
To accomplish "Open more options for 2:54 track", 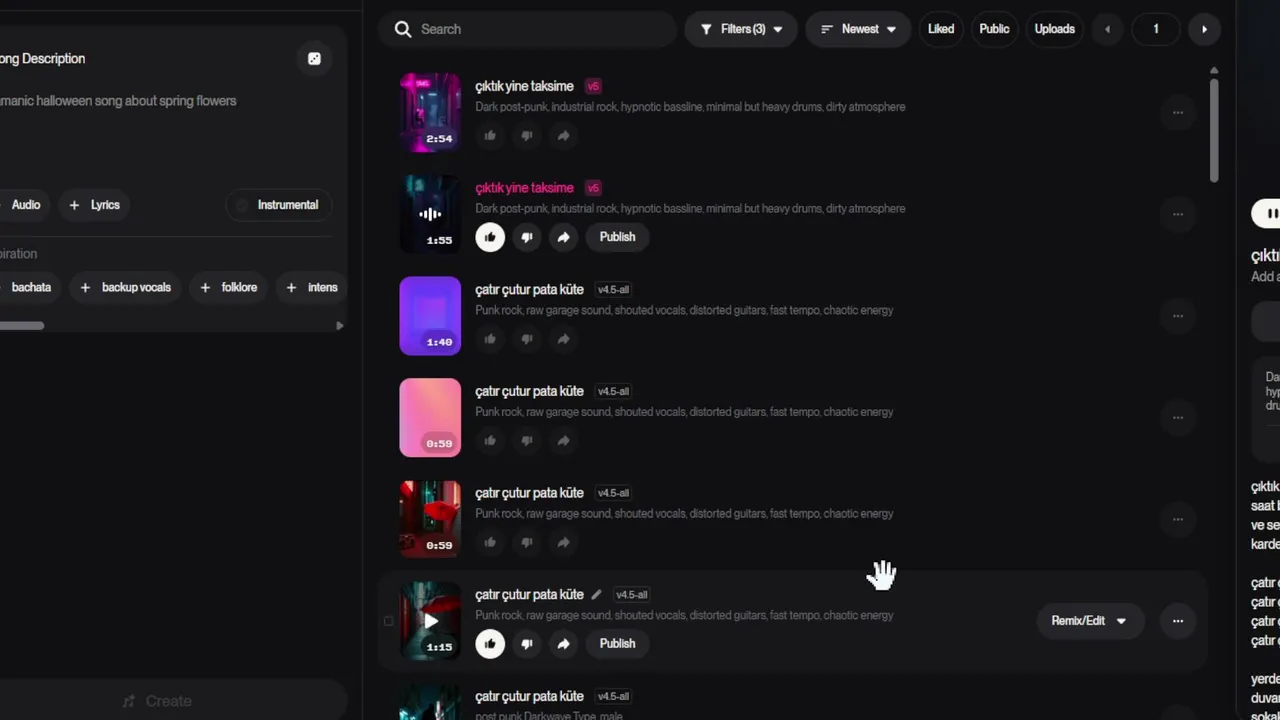I will tap(1177, 113).
